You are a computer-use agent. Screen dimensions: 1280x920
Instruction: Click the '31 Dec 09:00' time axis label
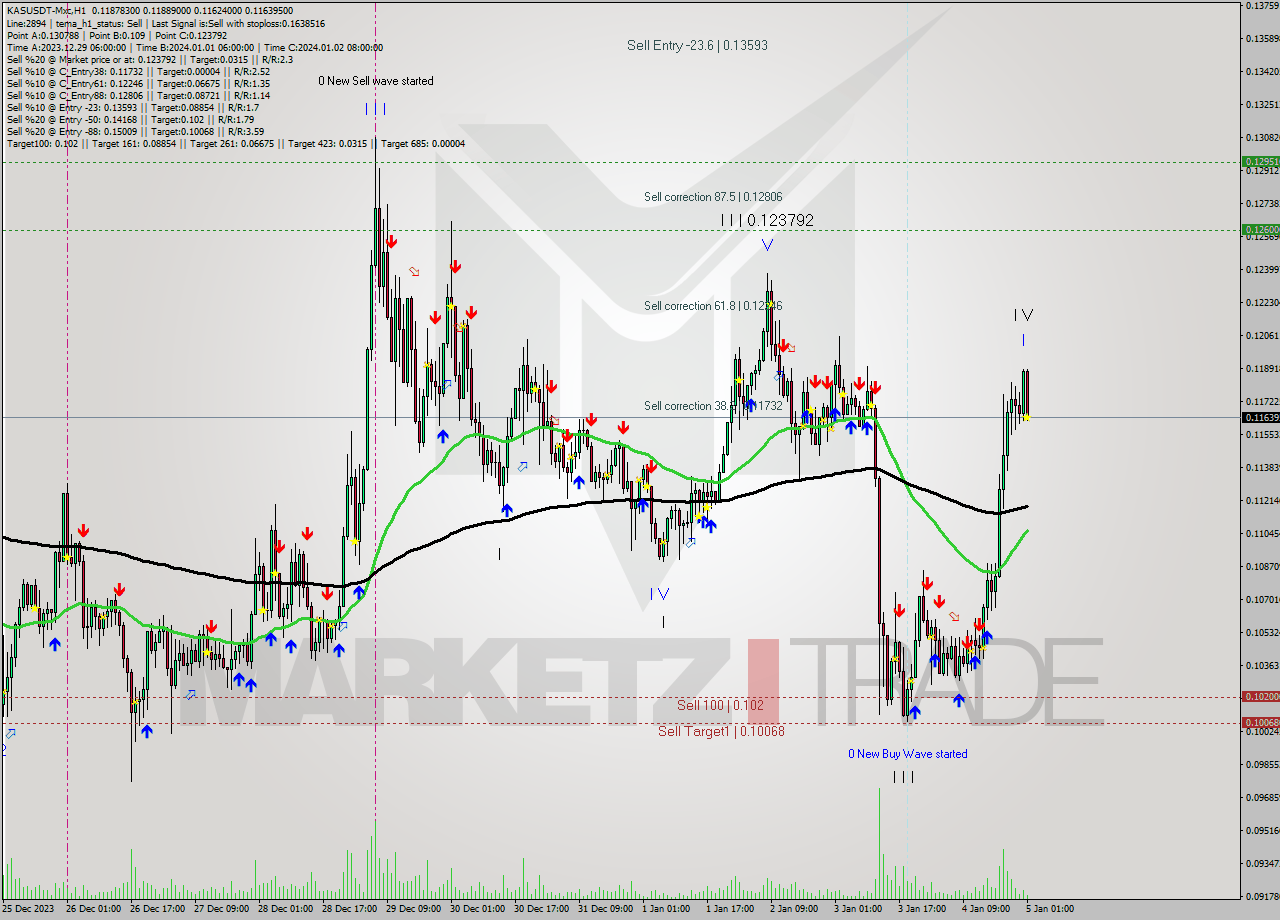[605, 909]
